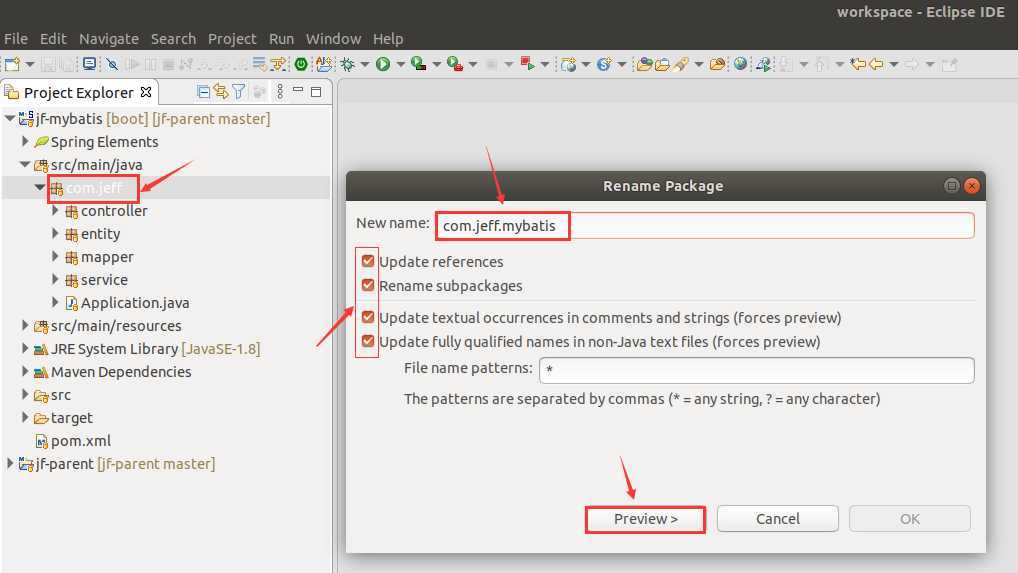The width and height of the screenshot is (1018, 573).
Task: Click Run Last Tool external tools icon
Action: click(454, 64)
